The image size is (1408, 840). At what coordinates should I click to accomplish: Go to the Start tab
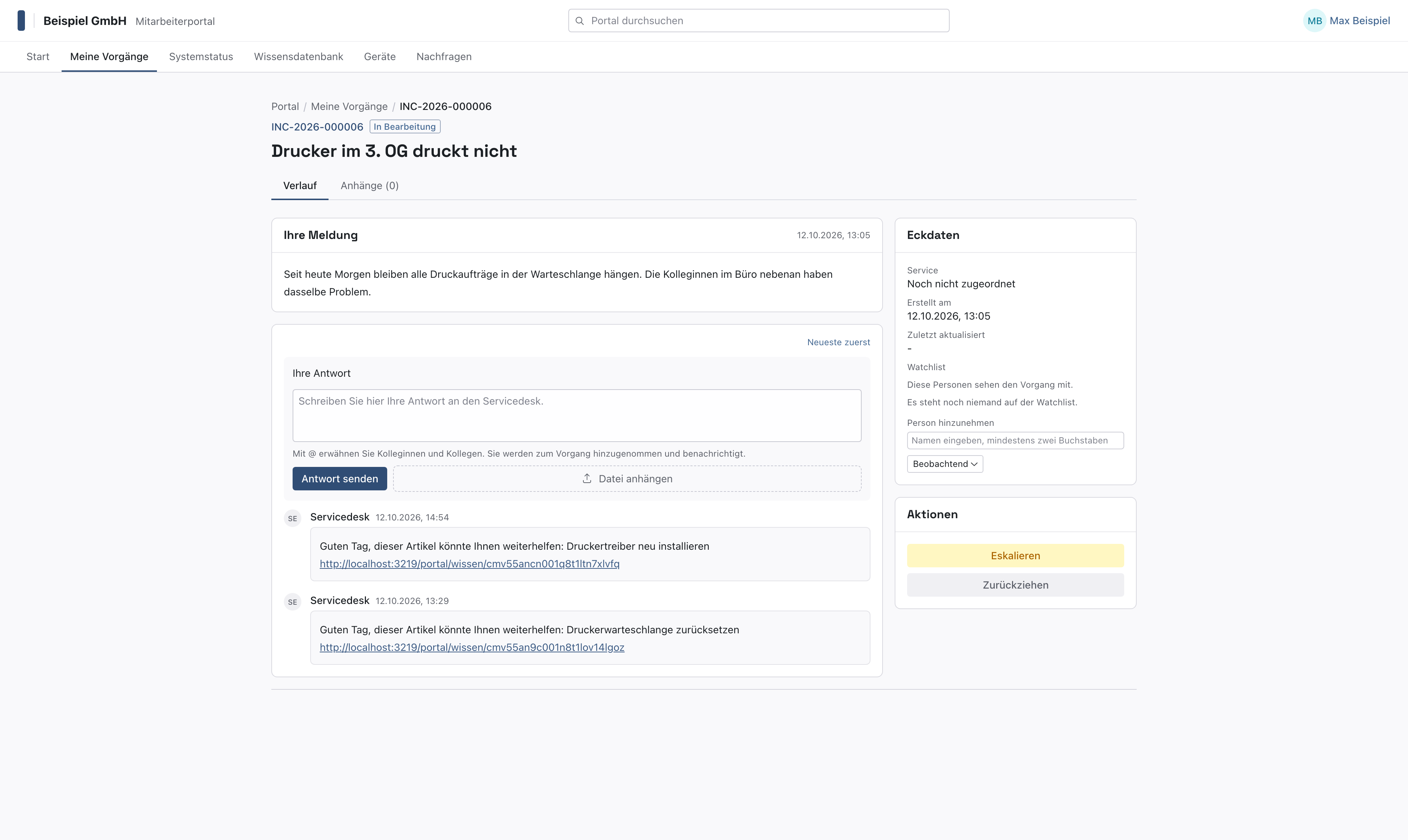(38, 56)
